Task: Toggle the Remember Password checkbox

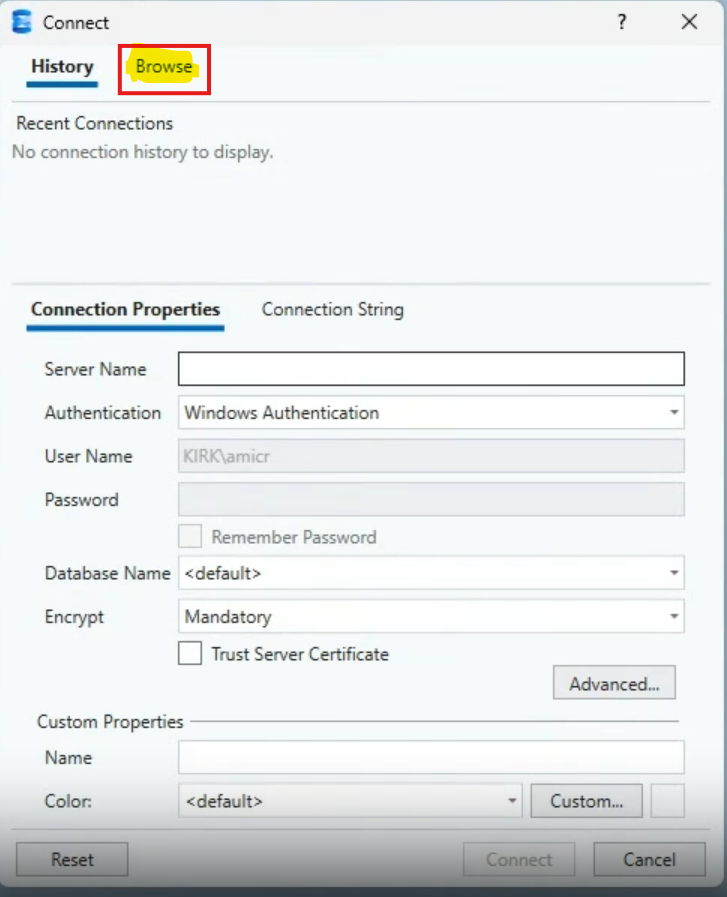Action: point(190,537)
